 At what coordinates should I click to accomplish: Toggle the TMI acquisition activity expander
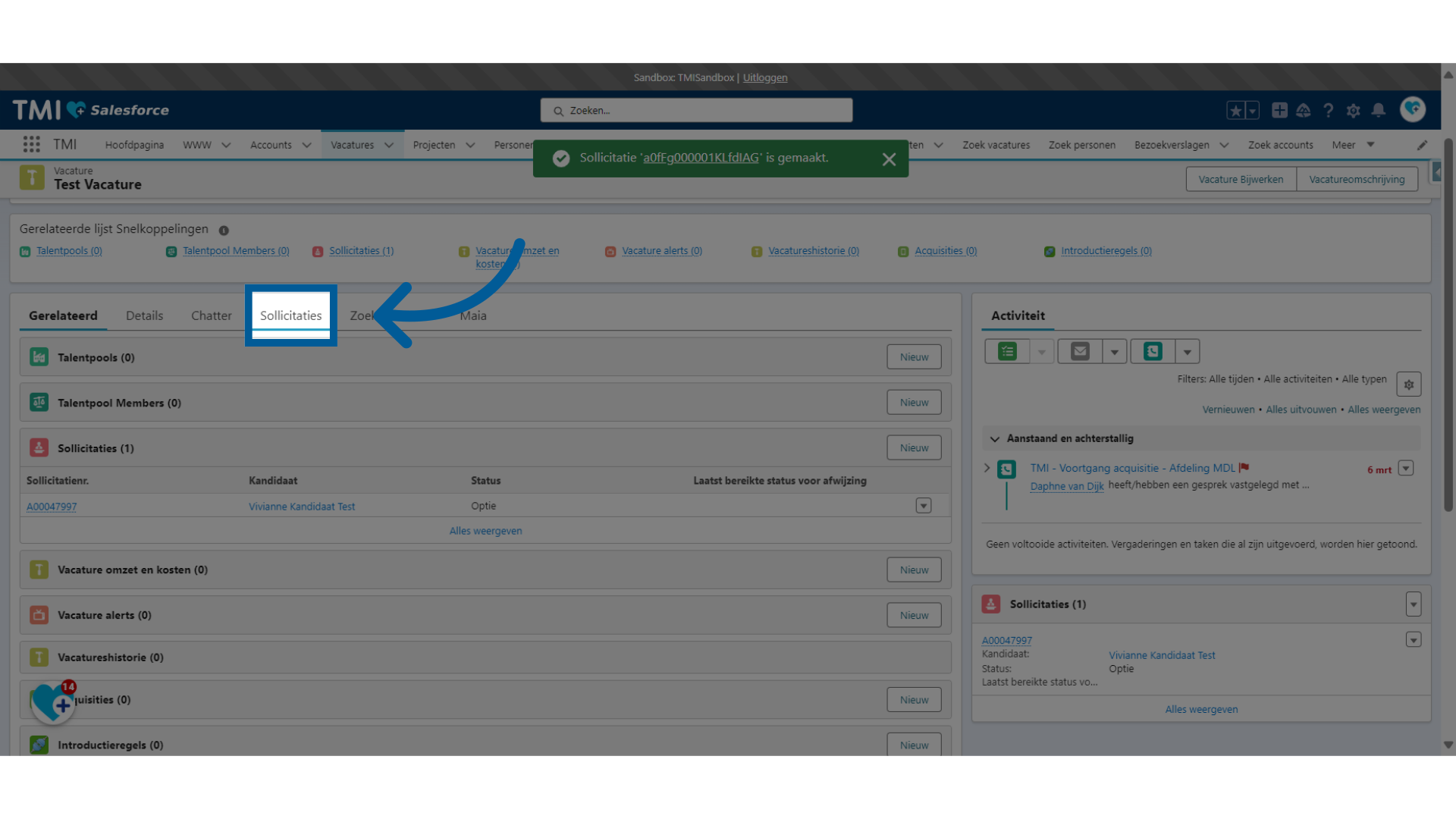coord(990,468)
